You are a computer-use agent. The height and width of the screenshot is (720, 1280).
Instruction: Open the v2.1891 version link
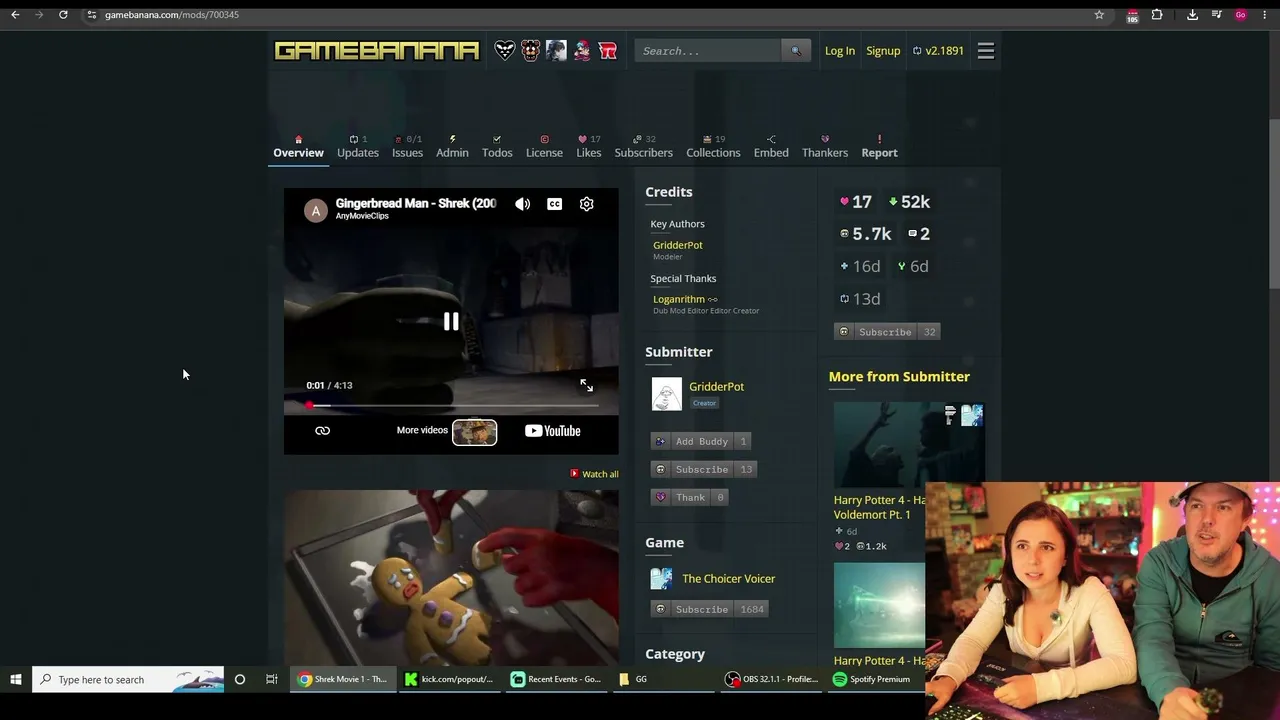click(938, 51)
